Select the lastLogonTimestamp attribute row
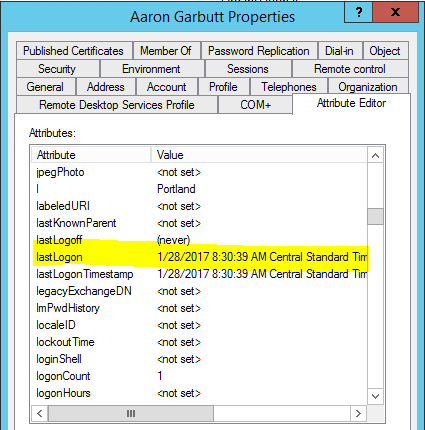425x430 pixels. point(199,274)
